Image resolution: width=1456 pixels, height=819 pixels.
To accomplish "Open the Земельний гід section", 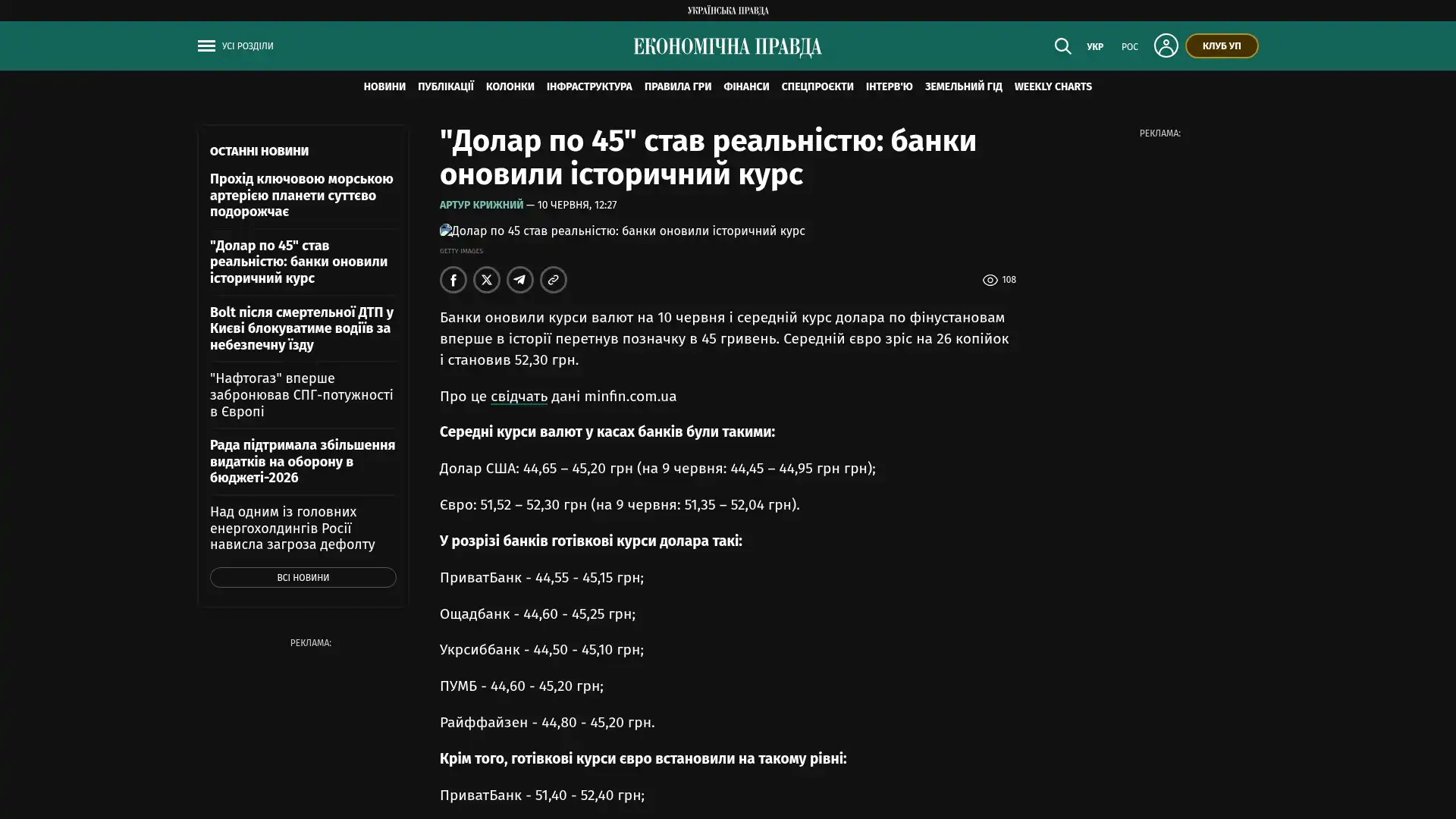I will point(962,86).
